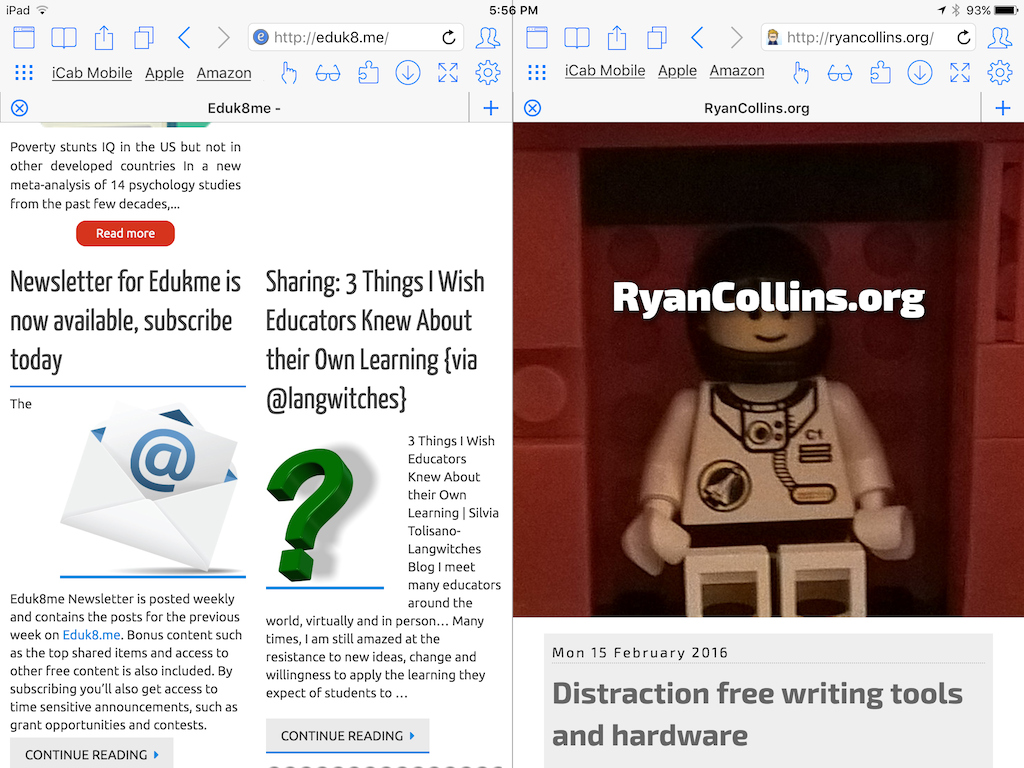
Task: Open bookmarks book icon in right pane
Action: coord(577,38)
